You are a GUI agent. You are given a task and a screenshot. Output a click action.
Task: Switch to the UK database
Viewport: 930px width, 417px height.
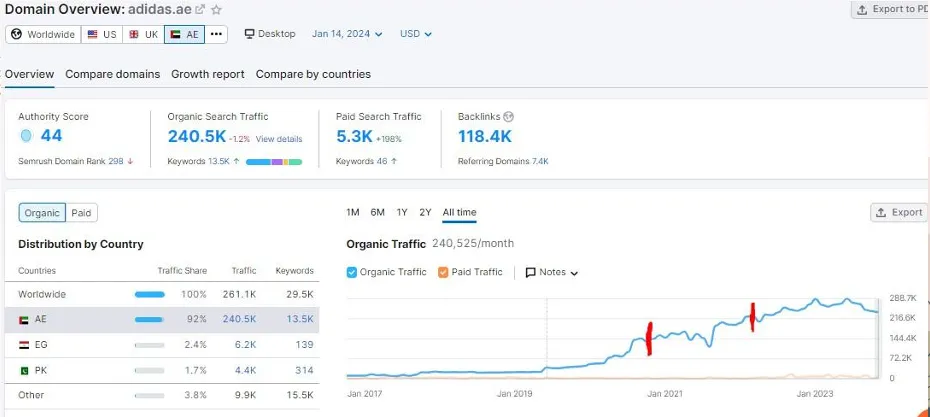point(144,34)
